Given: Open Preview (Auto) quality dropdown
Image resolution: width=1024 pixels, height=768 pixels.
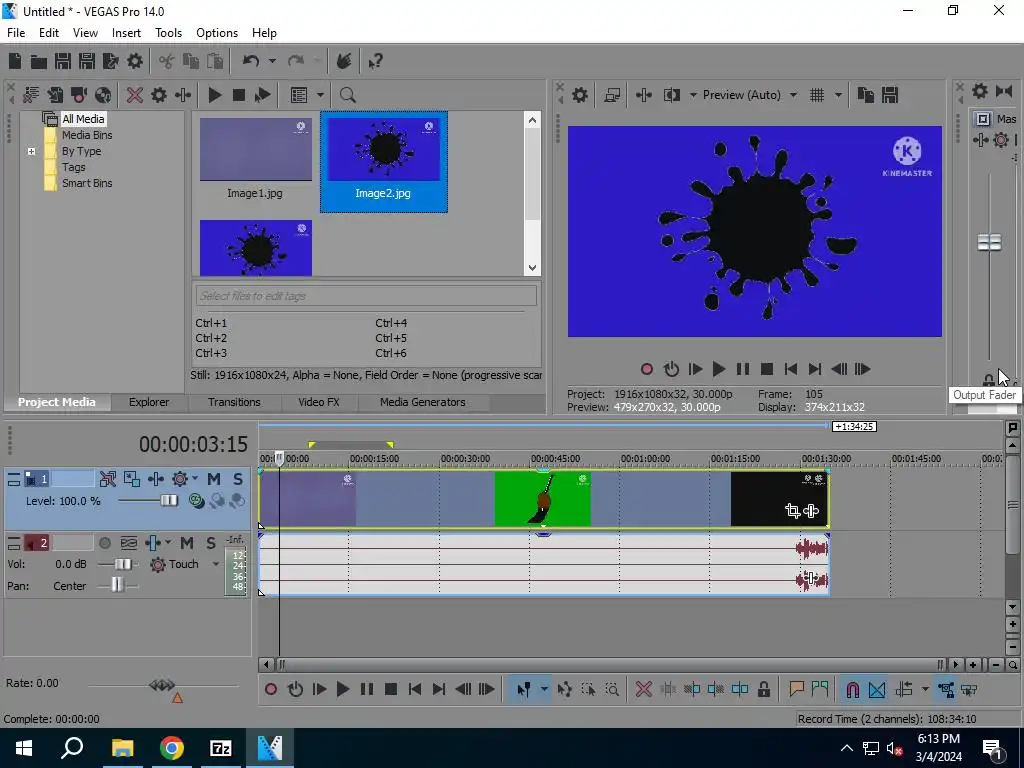Looking at the screenshot, I should 793,95.
